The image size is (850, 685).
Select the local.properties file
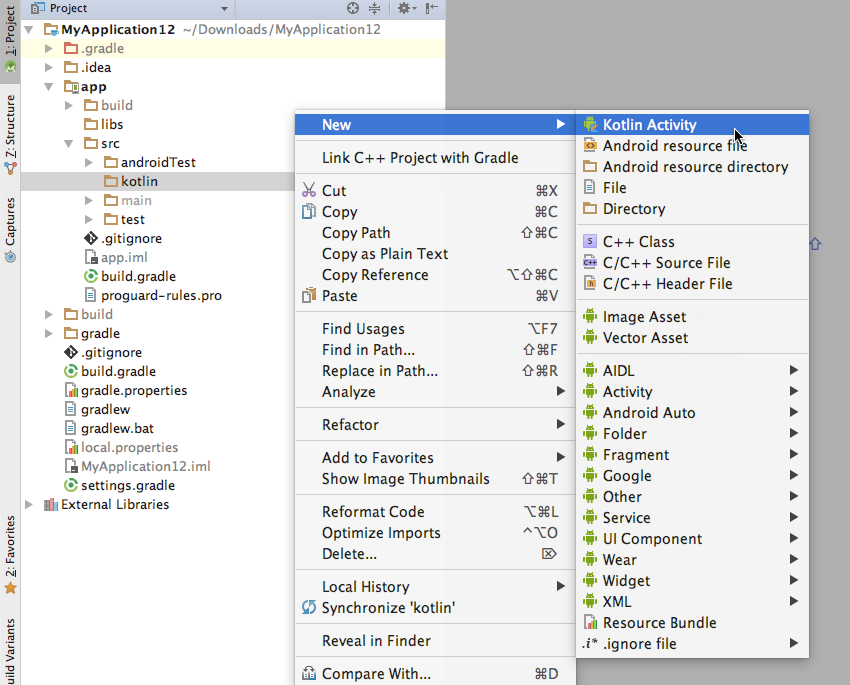[x=130, y=448]
